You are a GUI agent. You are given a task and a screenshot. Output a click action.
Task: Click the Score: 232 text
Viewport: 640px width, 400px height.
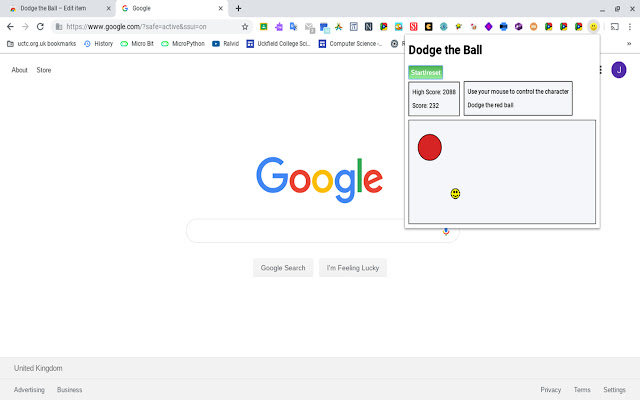425,106
